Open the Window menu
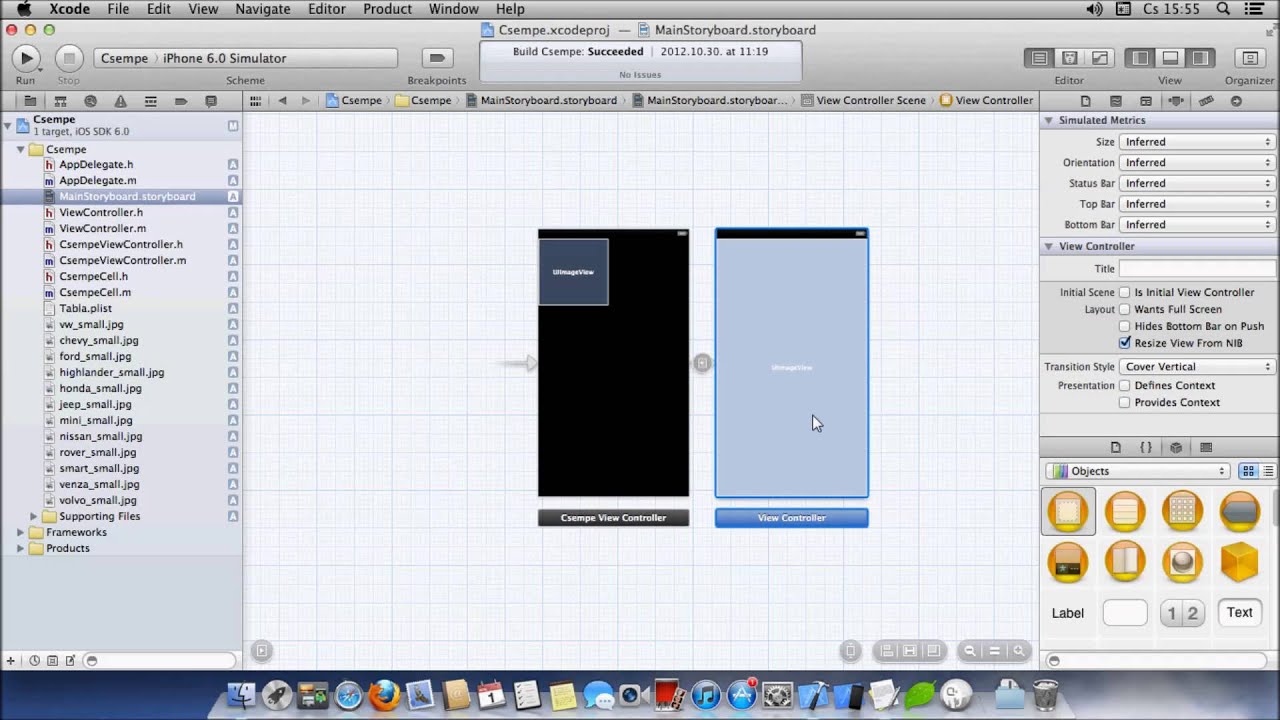The width and height of the screenshot is (1280, 720). click(x=454, y=9)
